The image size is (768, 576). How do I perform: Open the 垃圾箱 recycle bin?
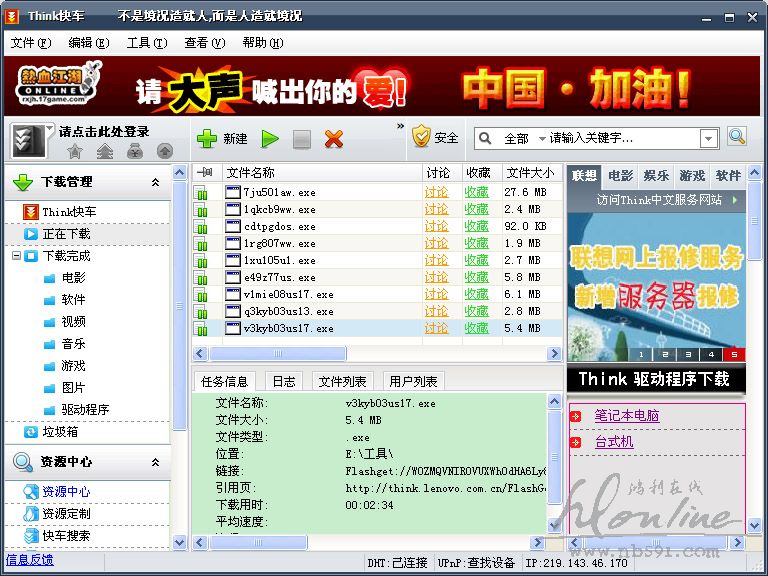point(60,431)
